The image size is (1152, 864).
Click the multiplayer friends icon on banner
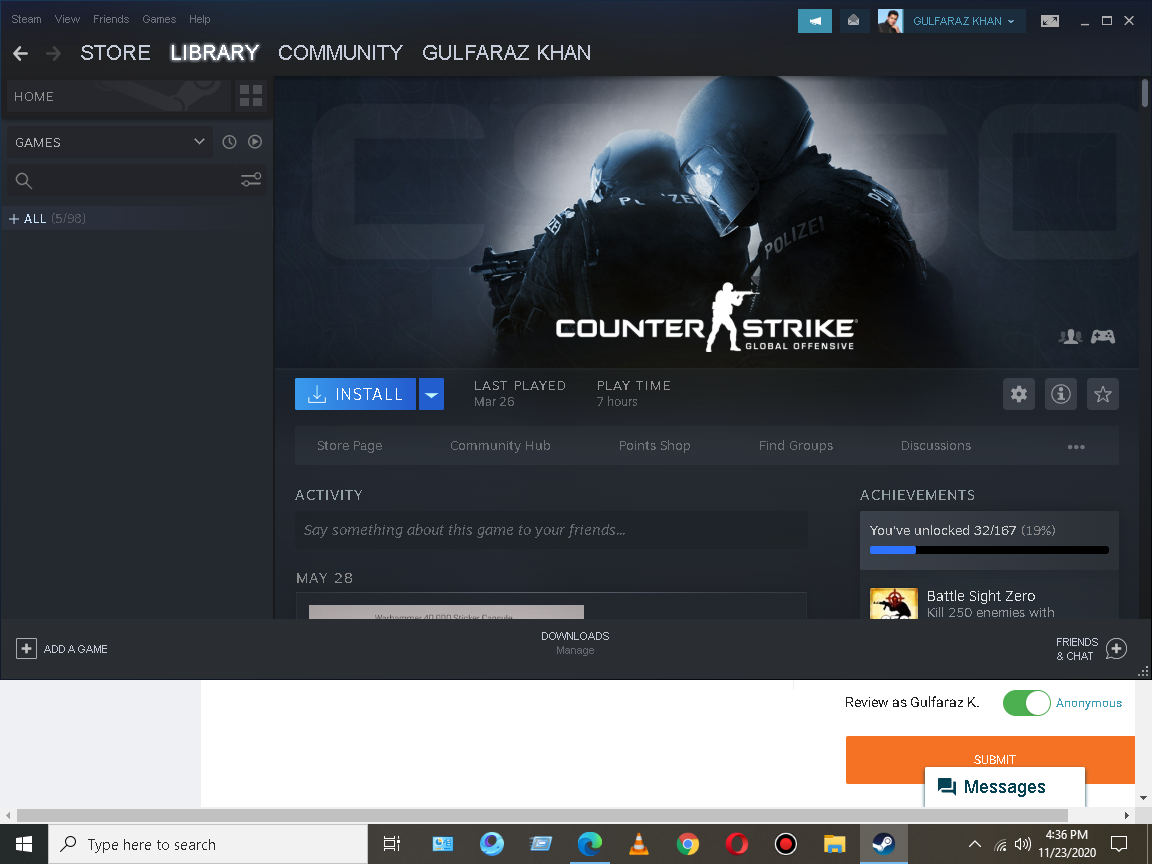tap(1070, 336)
